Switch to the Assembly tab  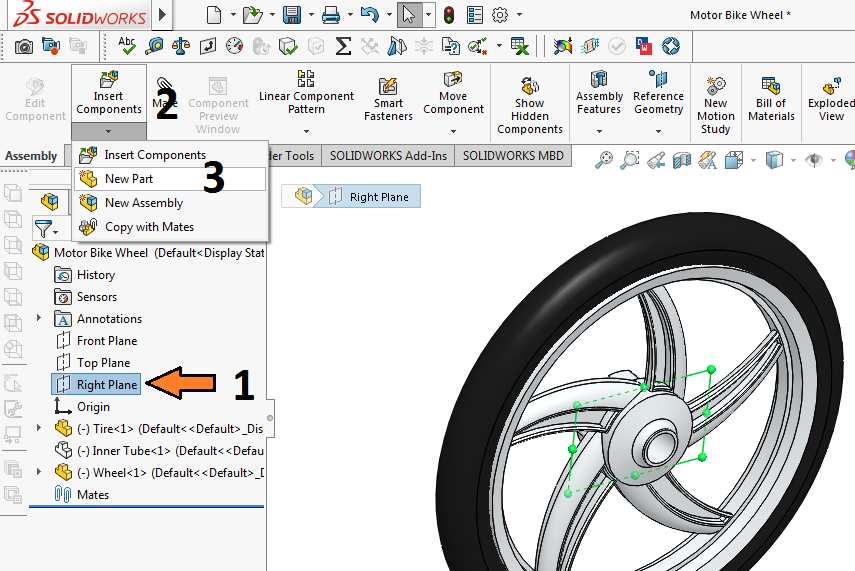click(31, 156)
